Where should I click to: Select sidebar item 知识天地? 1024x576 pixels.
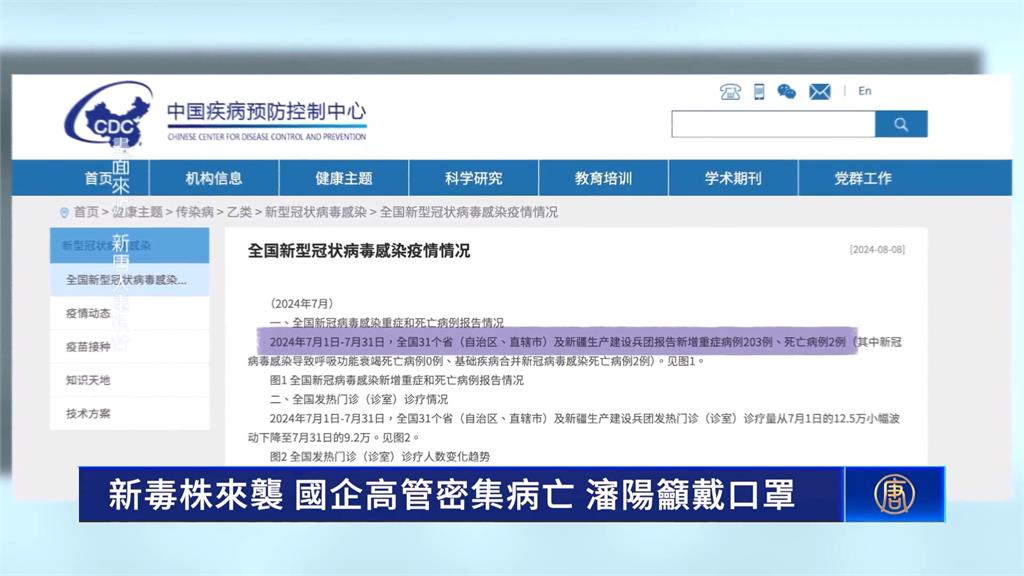129,380
